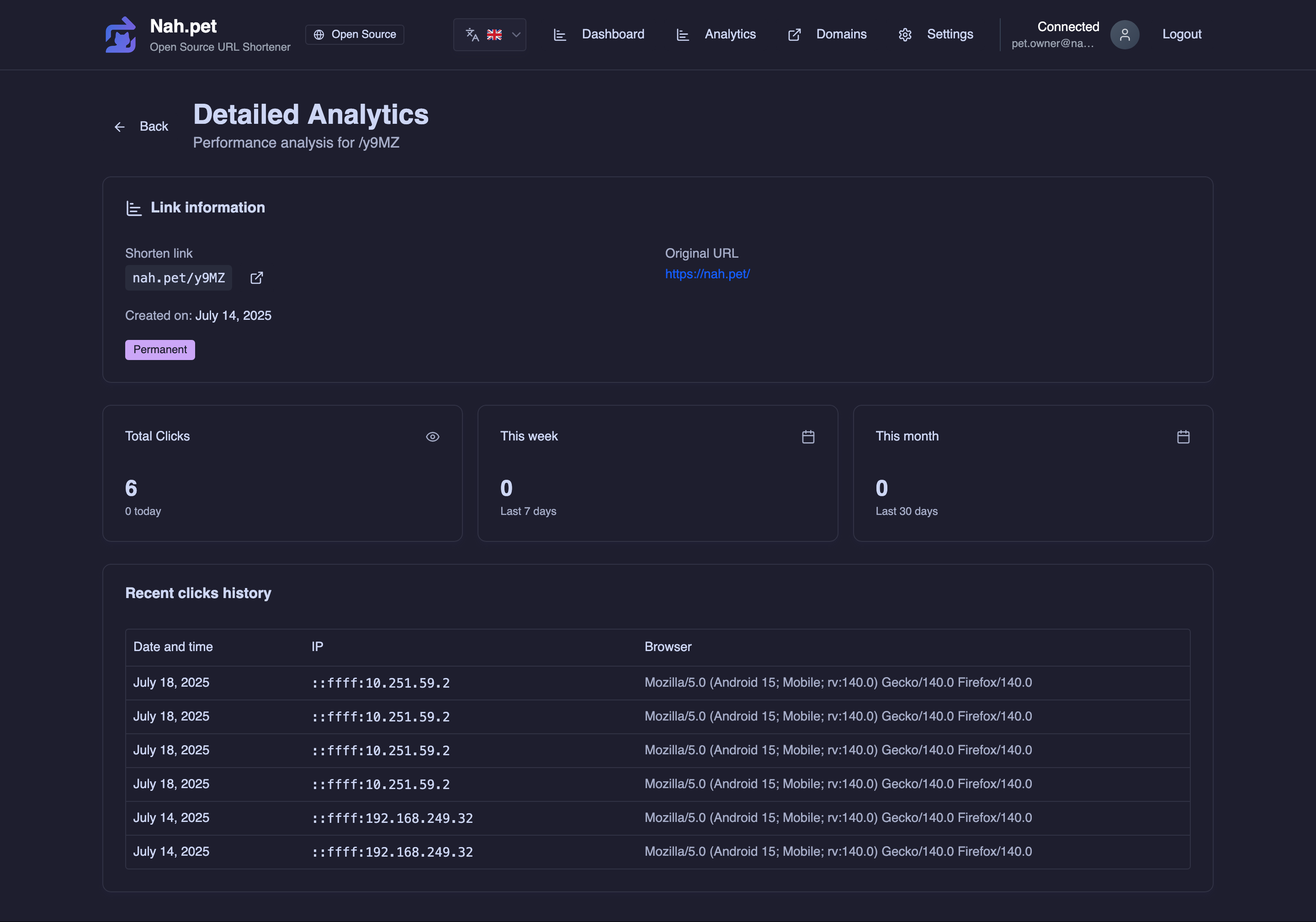Click the calendar icon on This month

1183,437
